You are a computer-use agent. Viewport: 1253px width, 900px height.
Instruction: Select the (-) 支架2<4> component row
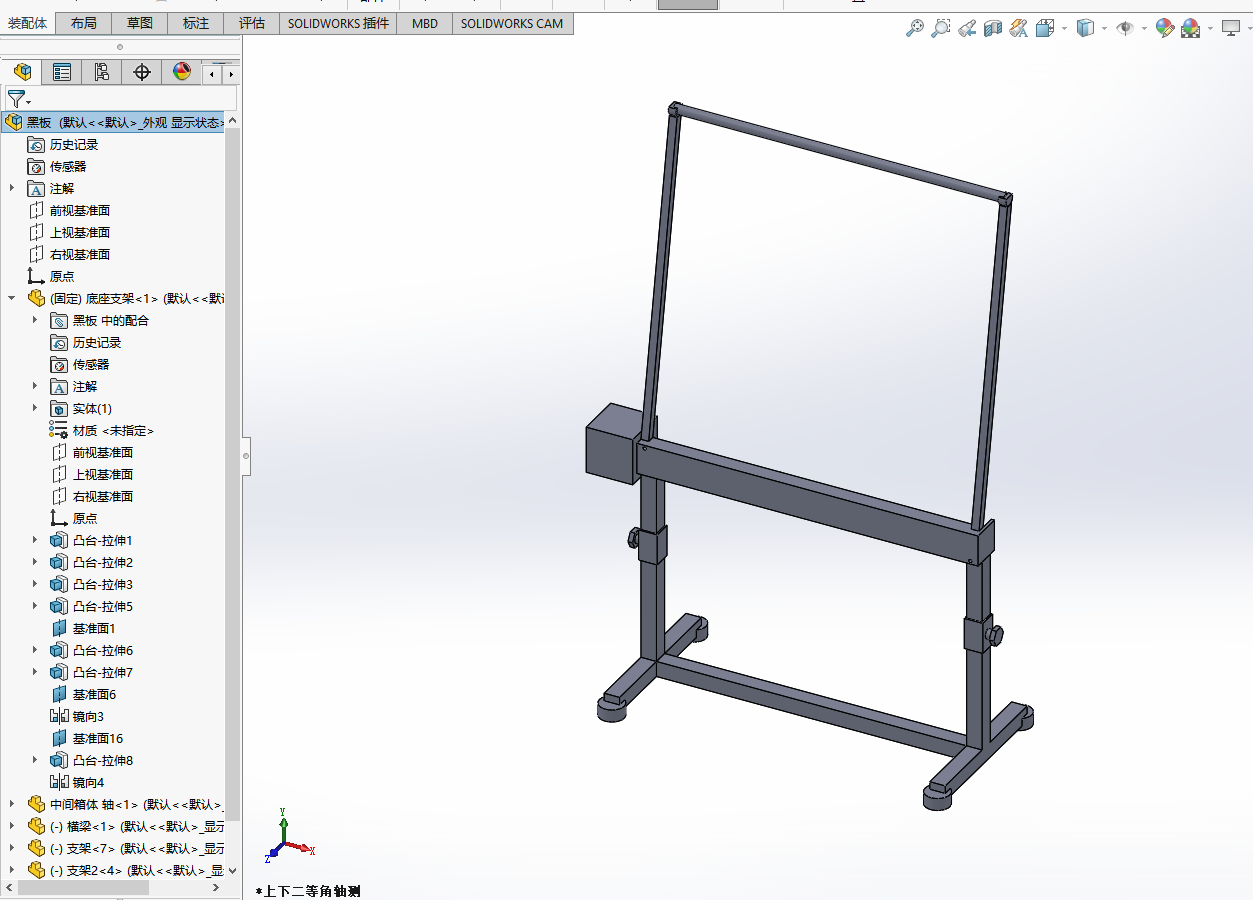point(125,871)
